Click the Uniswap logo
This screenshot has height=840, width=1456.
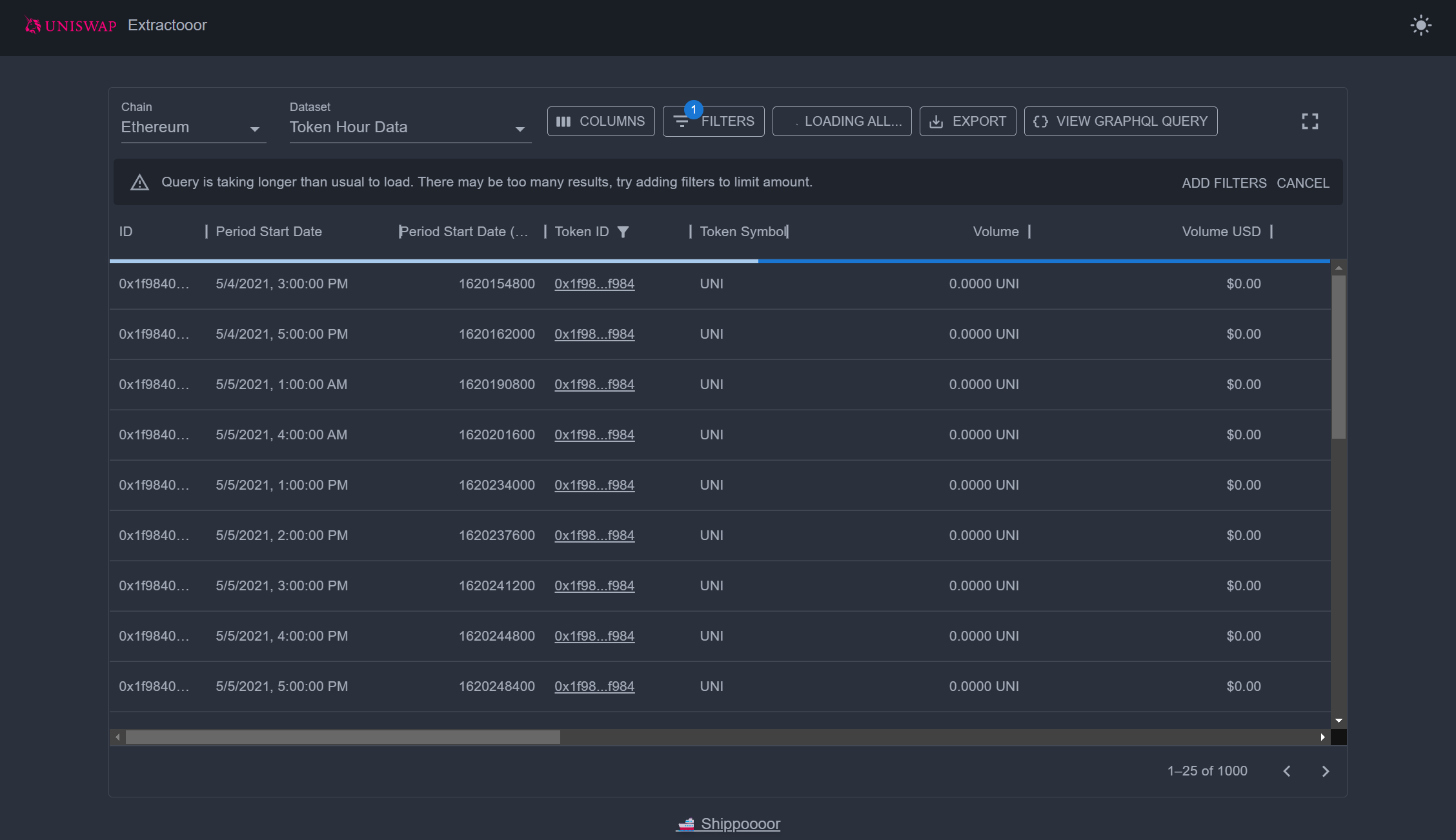(x=70, y=26)
